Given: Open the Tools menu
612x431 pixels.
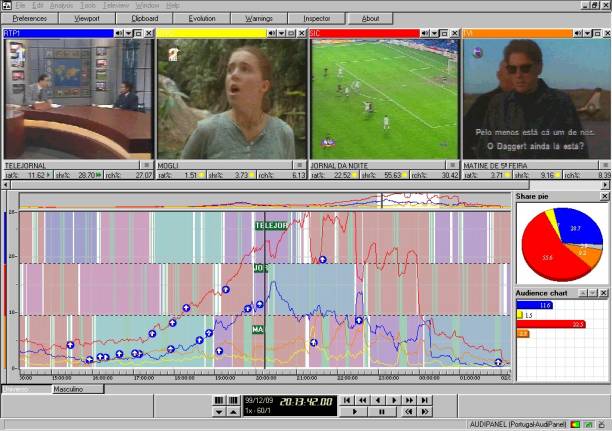Looking at the screenshot, I should (x=88, y=5).
